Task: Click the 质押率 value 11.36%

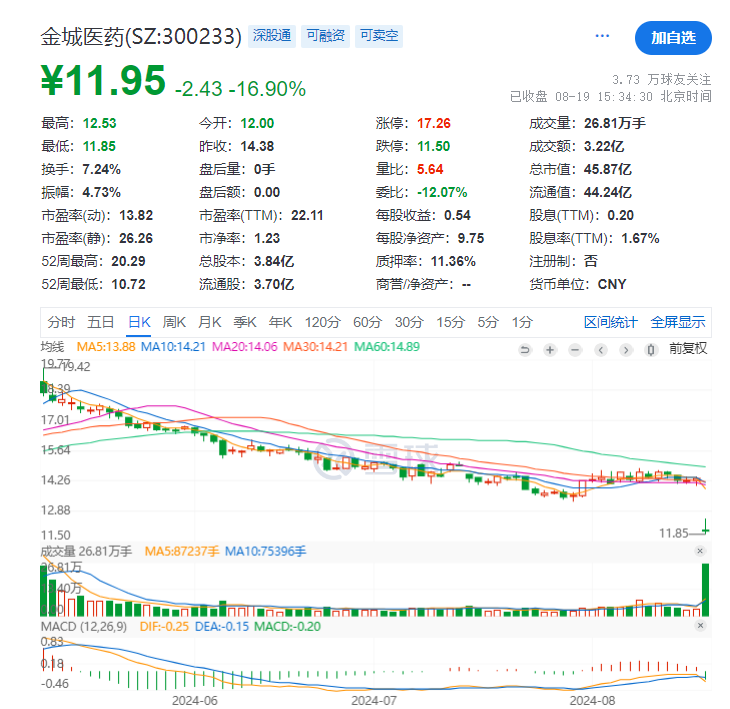Action: 453,261
